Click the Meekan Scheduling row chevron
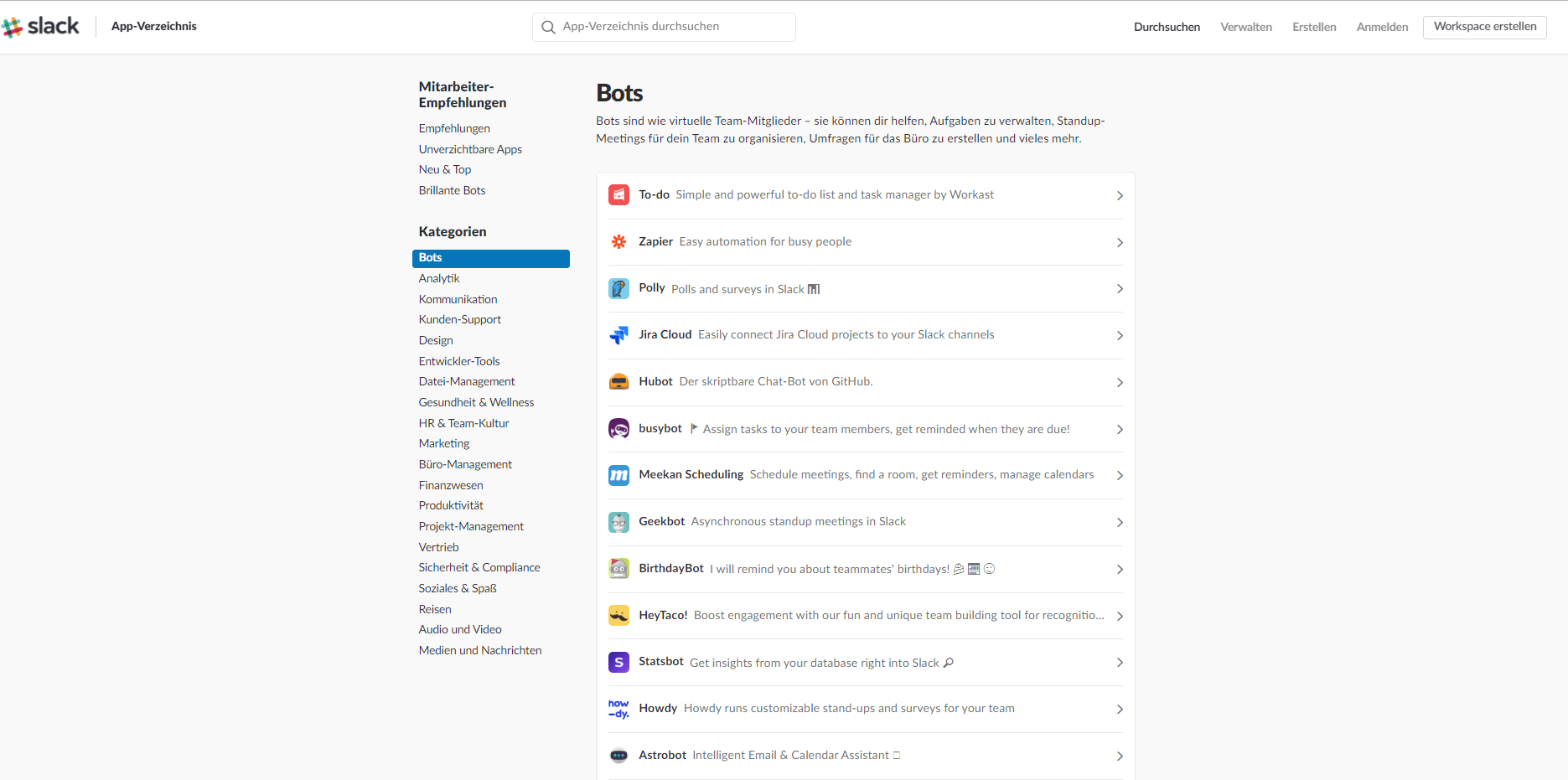 tap(1120, 475)
